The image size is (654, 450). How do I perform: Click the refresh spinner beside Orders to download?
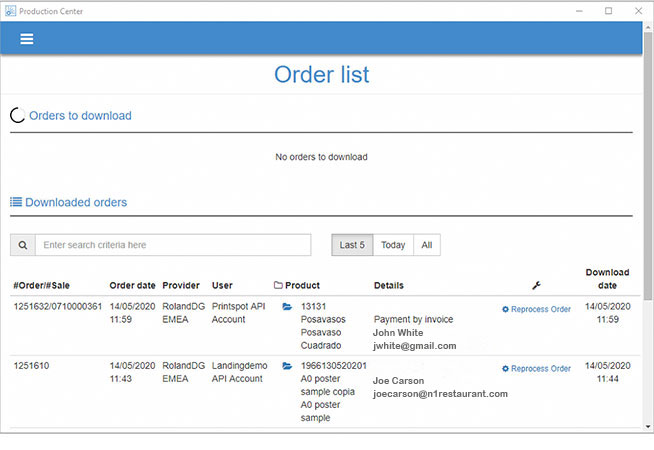coord(17,116)
